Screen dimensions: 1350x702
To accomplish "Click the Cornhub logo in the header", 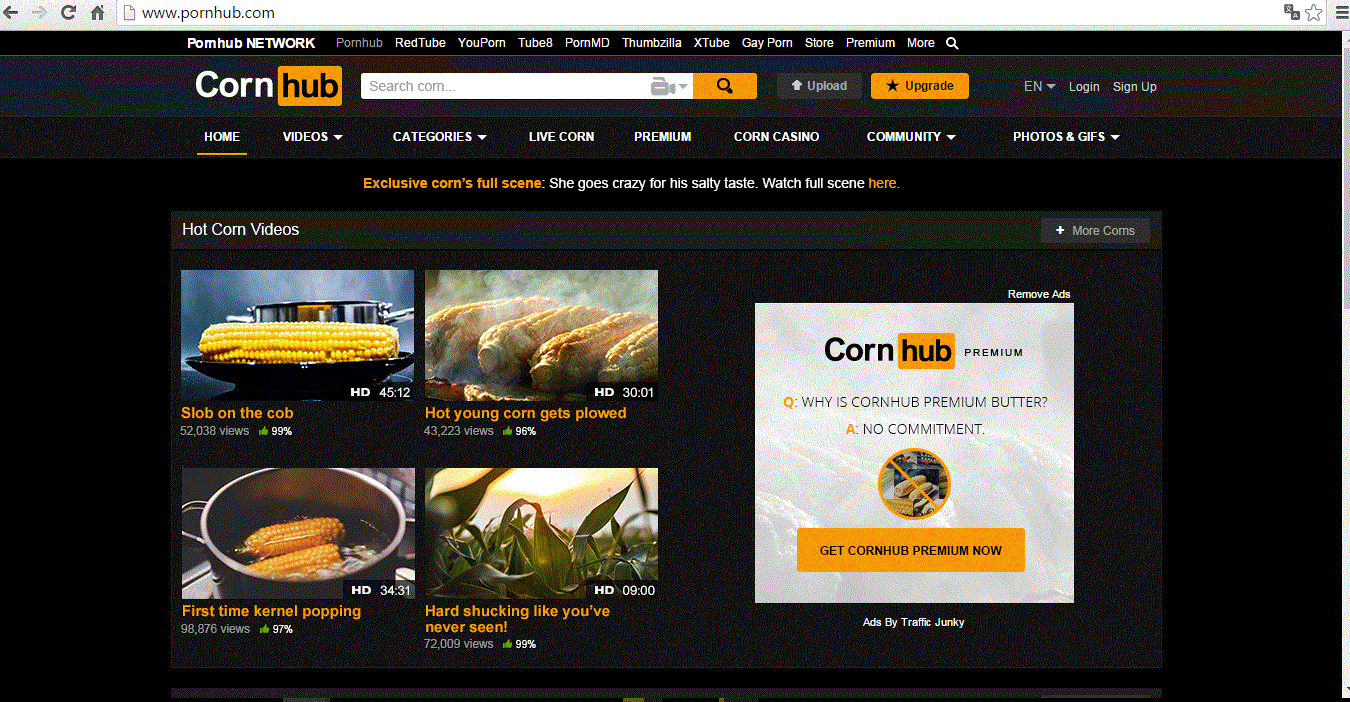I will [268, 86].
